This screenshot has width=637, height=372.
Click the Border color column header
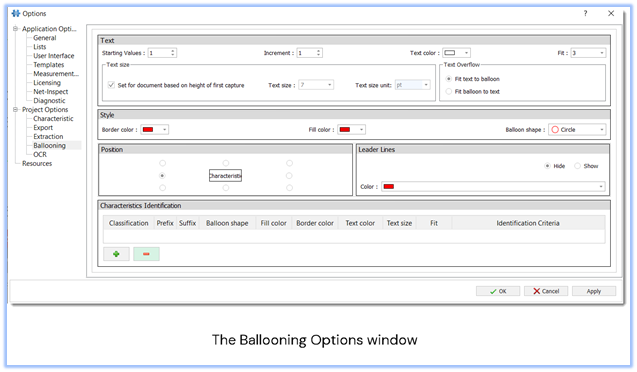tap(315, 223)
